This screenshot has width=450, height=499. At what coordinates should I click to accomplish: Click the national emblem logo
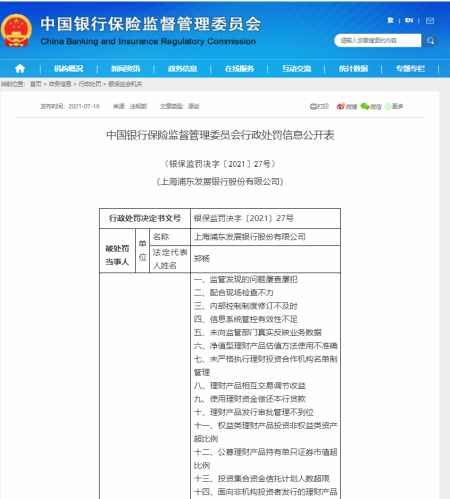pyautogui.click(x=16, y=31)
